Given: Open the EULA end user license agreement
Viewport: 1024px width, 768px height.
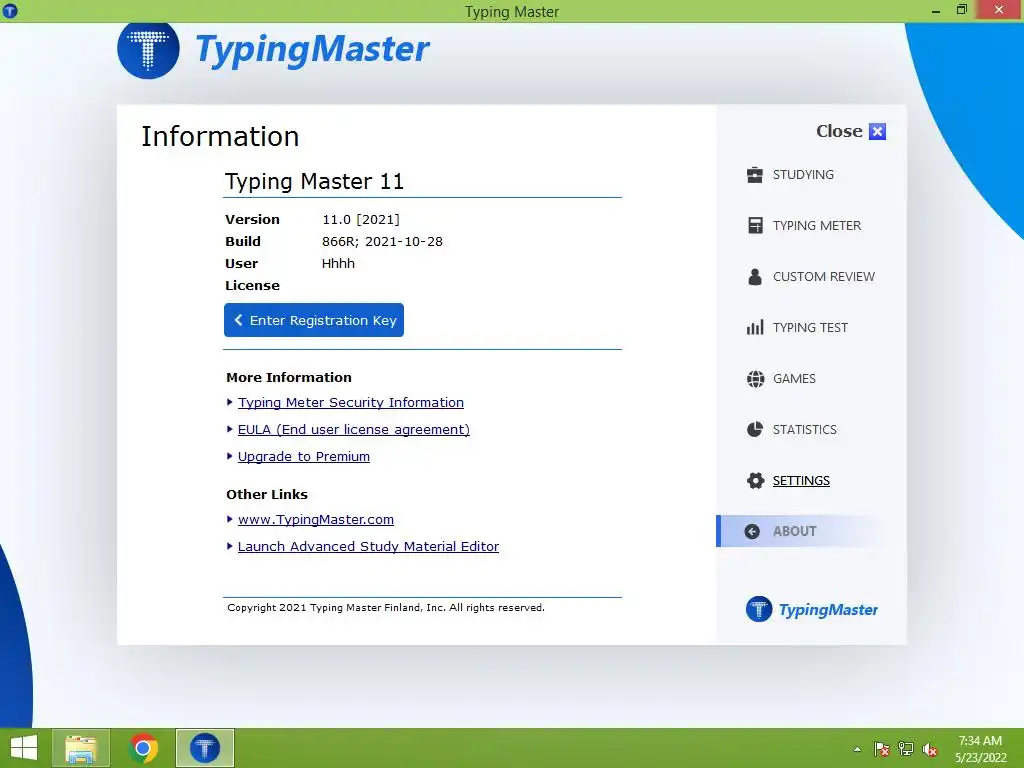Looking at the screenshot, I should (x=354, y=429).
